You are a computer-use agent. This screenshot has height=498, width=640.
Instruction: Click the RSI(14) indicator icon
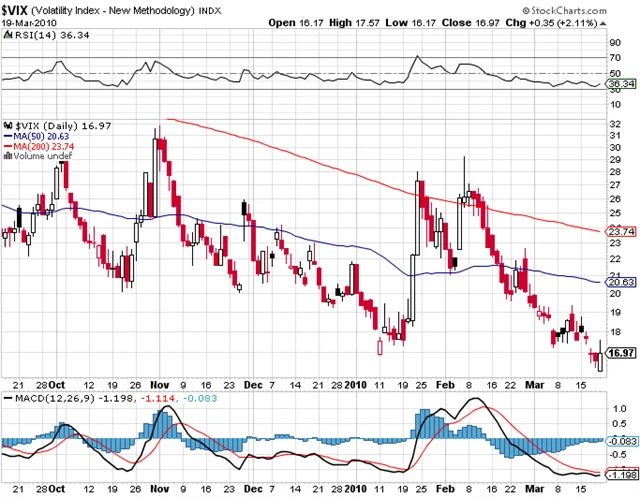tap(7, 35)
